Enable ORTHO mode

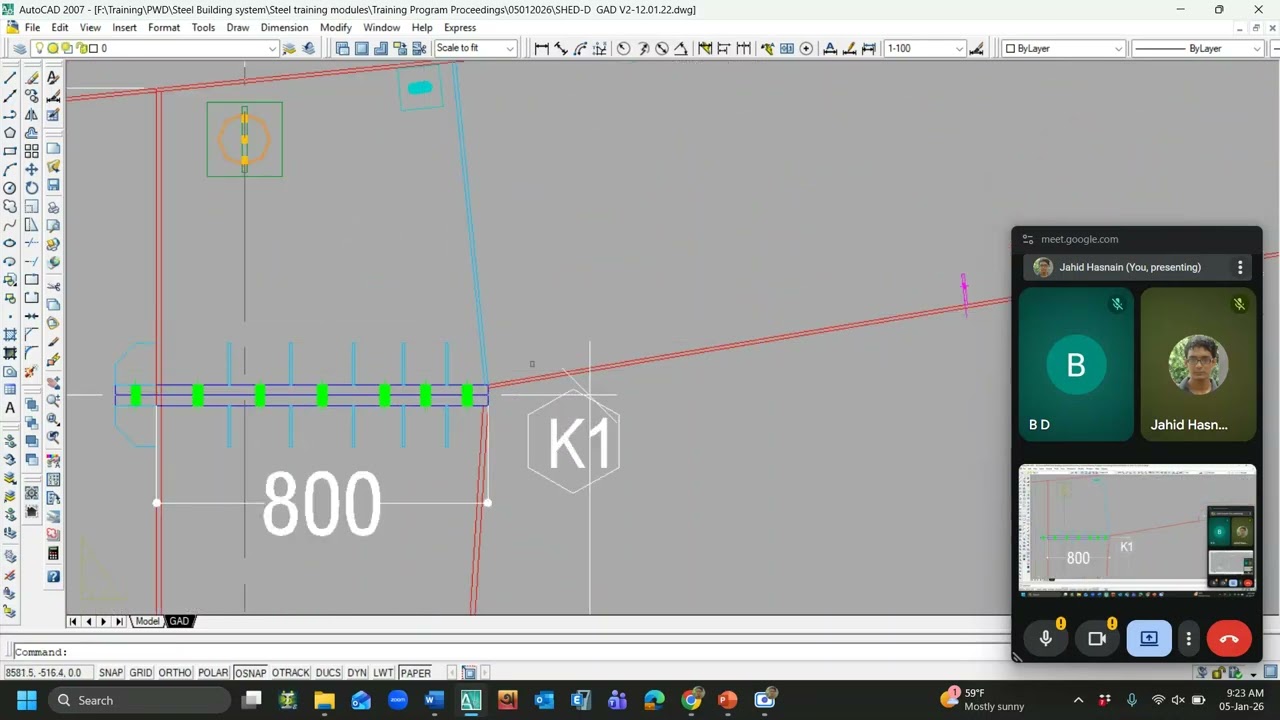coord(174,673)
